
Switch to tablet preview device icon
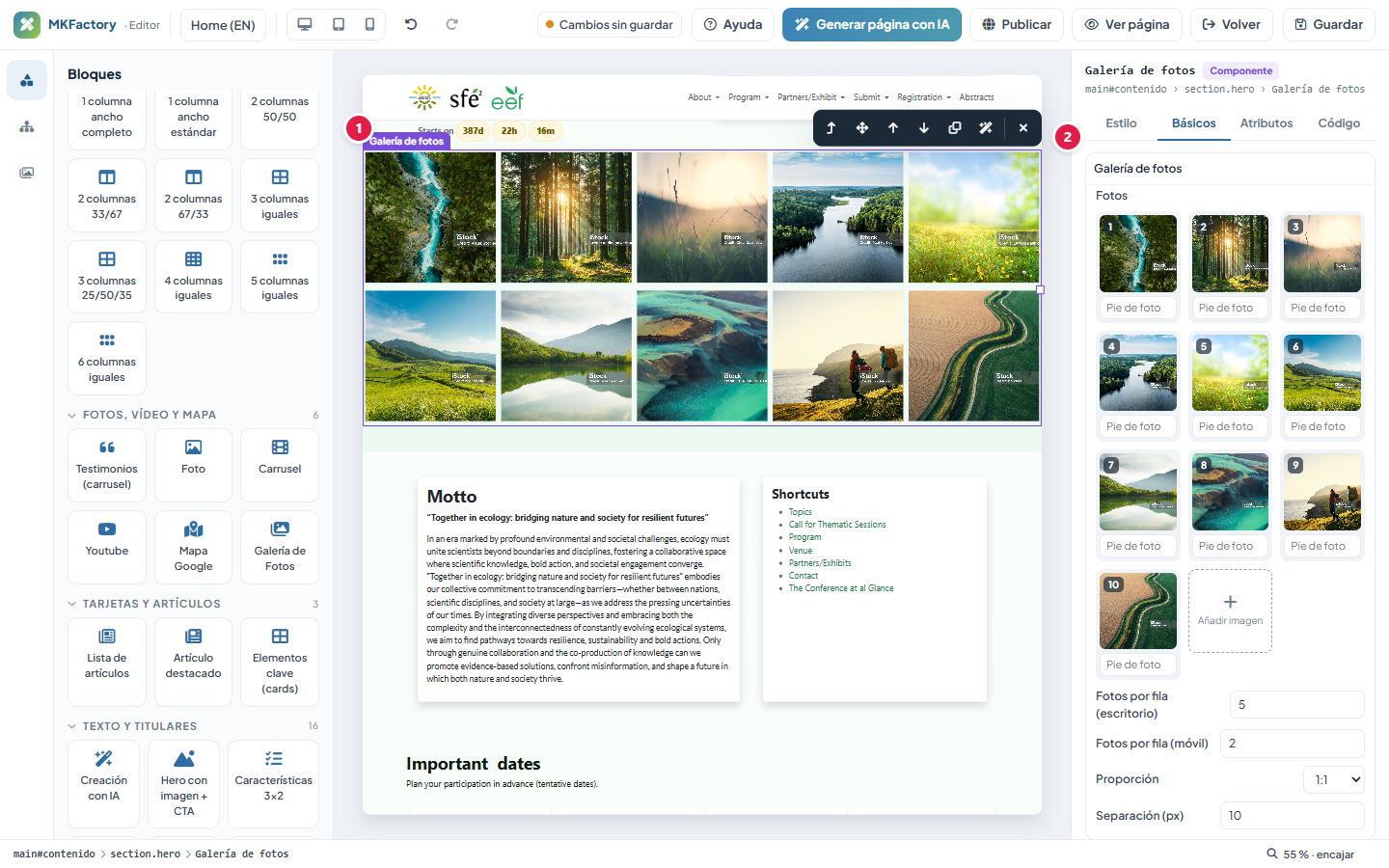pyautogui.click(x=339, y=24)
